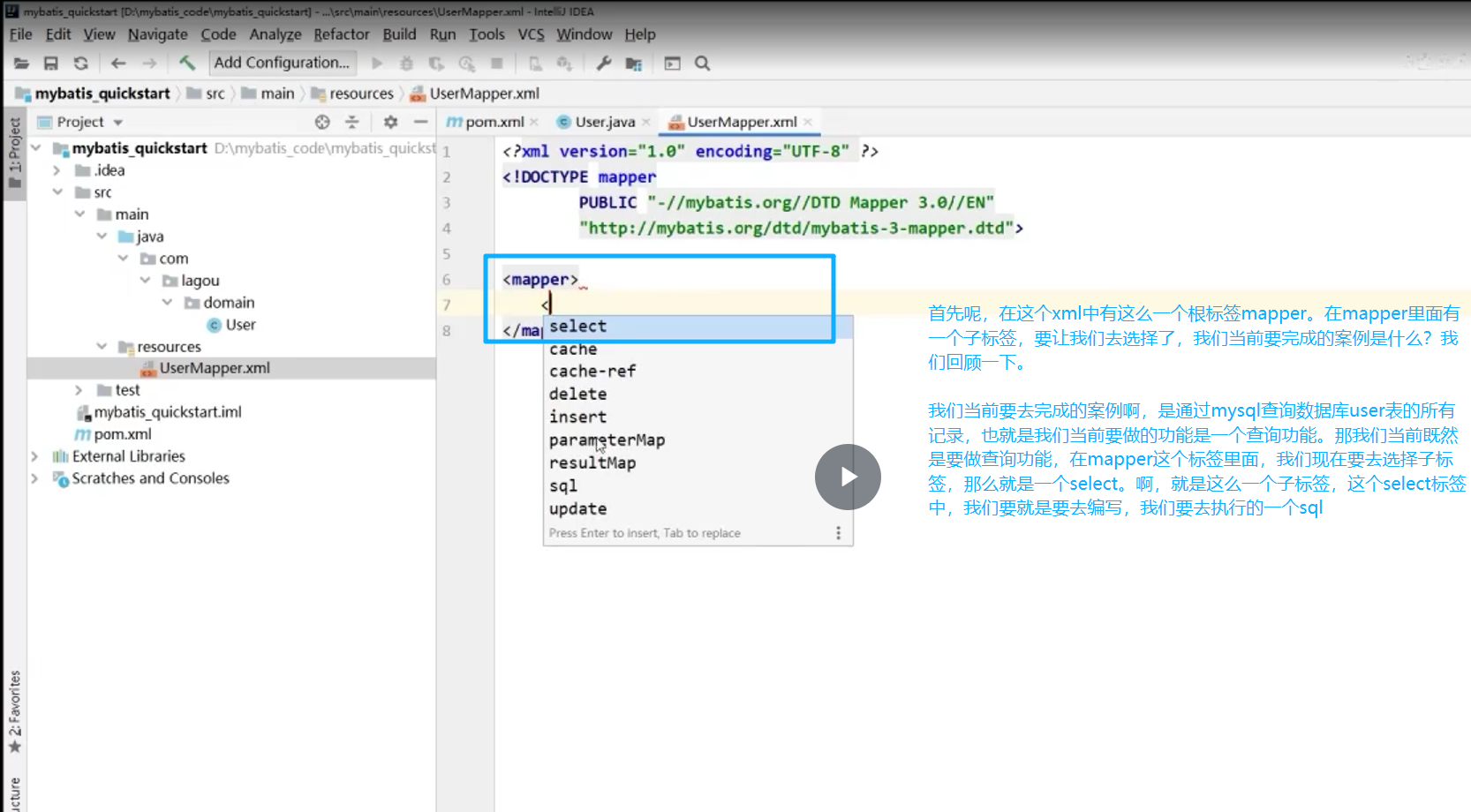Click the Save All toolbar icon
Viewport: 1471px width, 812px height.
(51, 64)
